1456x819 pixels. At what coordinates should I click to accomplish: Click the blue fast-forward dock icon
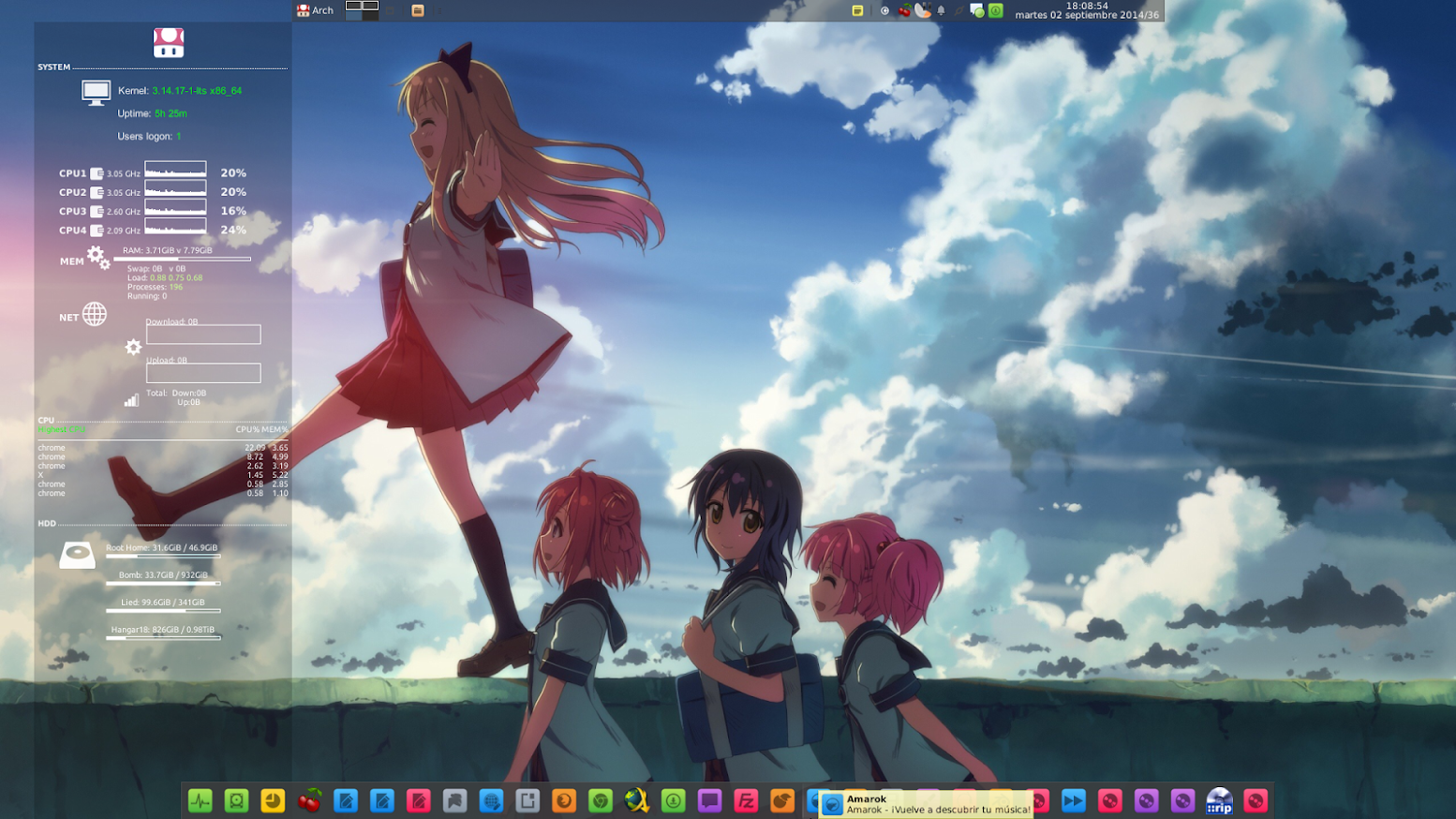(1074, 800)
